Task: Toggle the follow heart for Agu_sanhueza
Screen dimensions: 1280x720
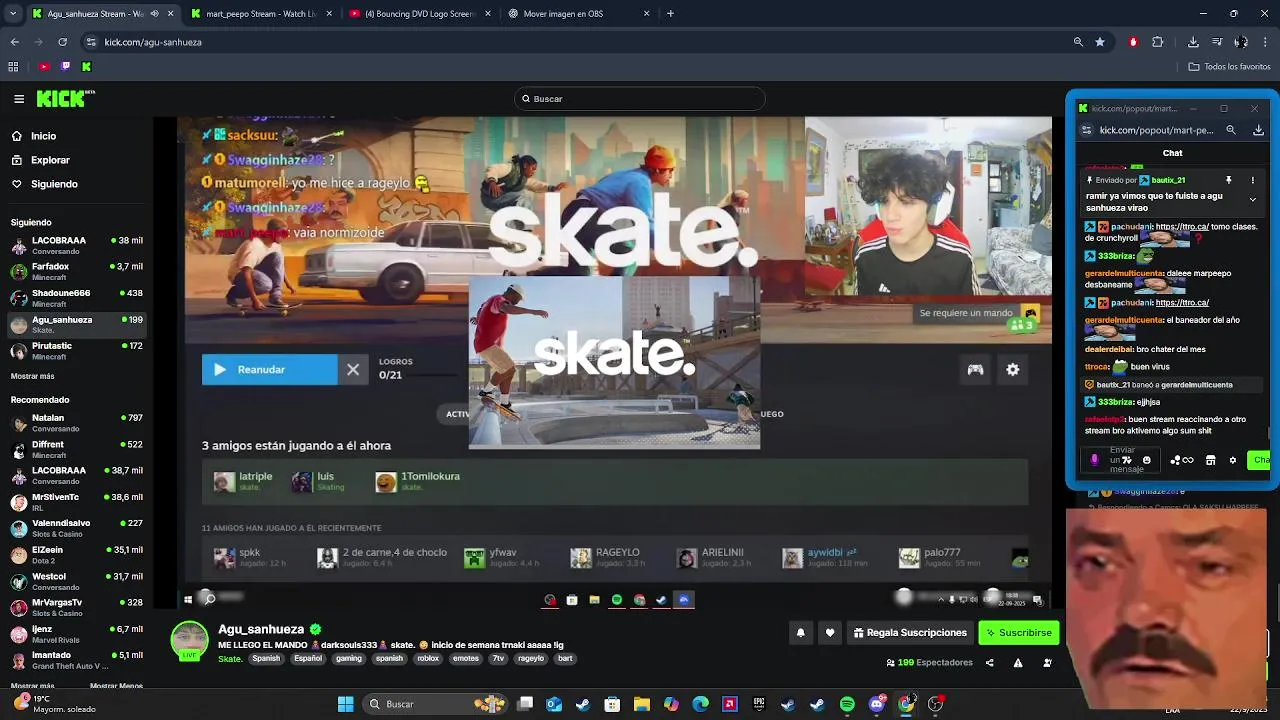Action: tap(830, 633)
